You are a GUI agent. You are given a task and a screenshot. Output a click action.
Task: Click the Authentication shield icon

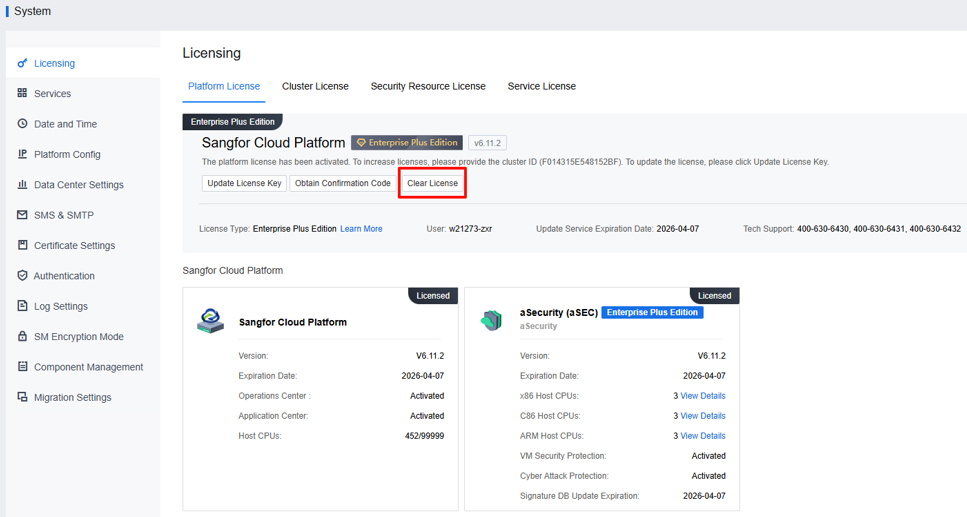click(22, 275)
